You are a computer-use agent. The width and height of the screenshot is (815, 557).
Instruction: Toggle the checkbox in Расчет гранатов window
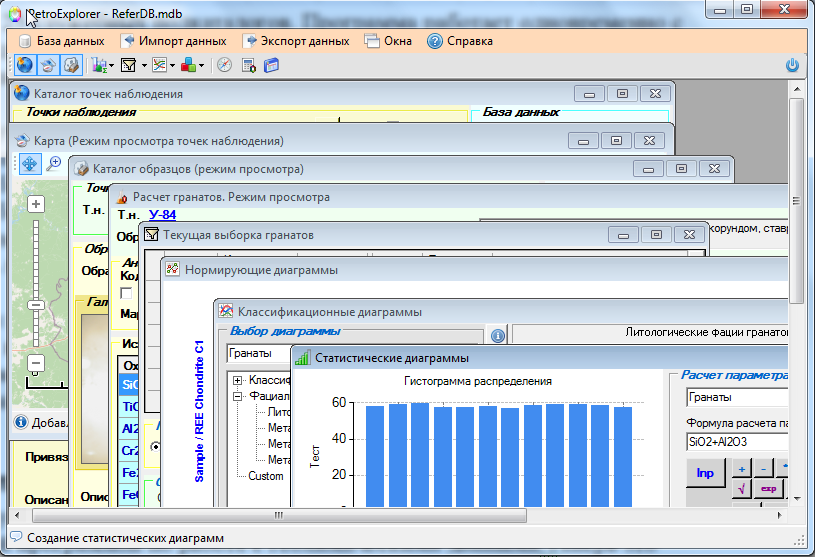click(x=126, y=293)
